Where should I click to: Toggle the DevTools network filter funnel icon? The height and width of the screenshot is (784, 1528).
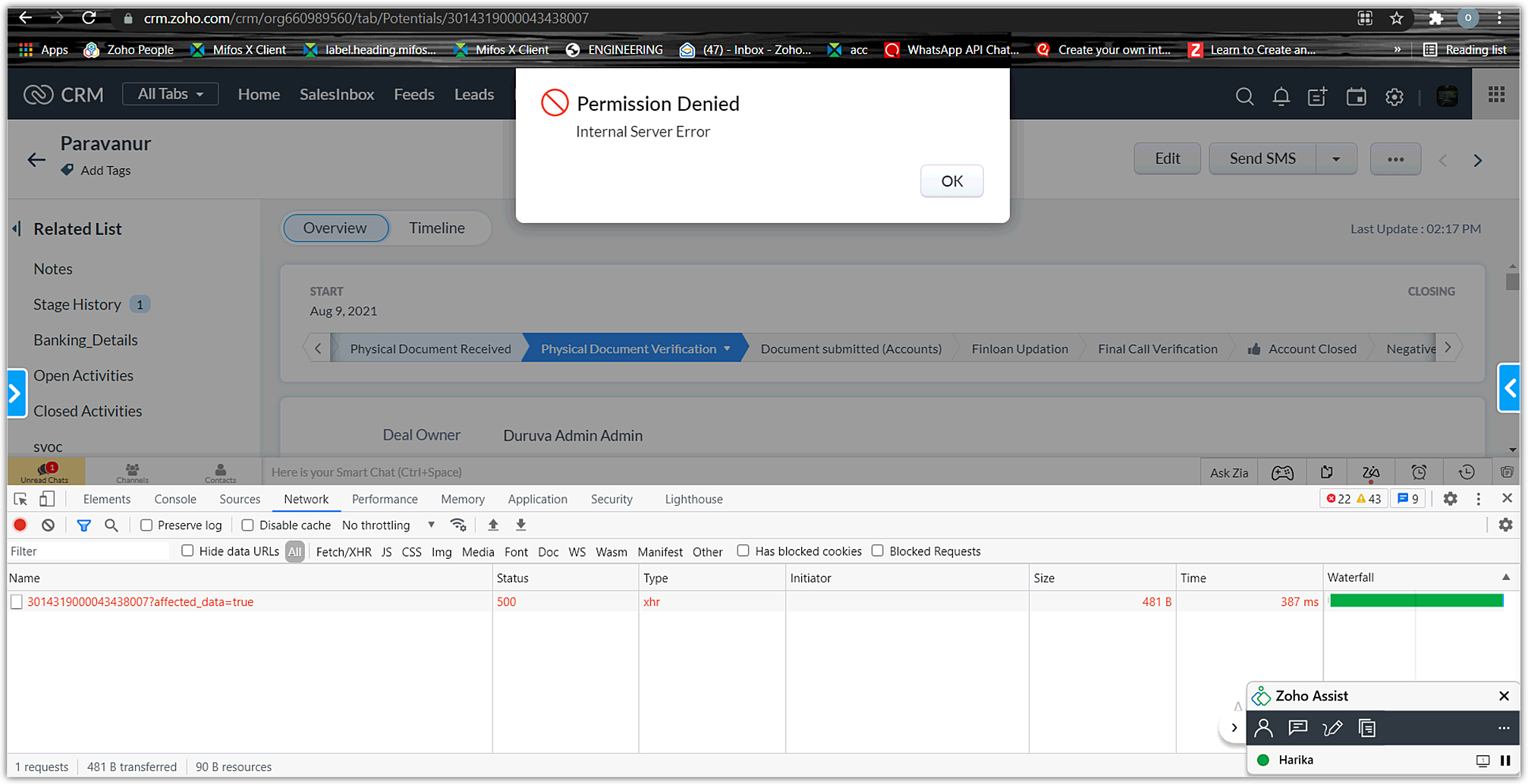83,525
